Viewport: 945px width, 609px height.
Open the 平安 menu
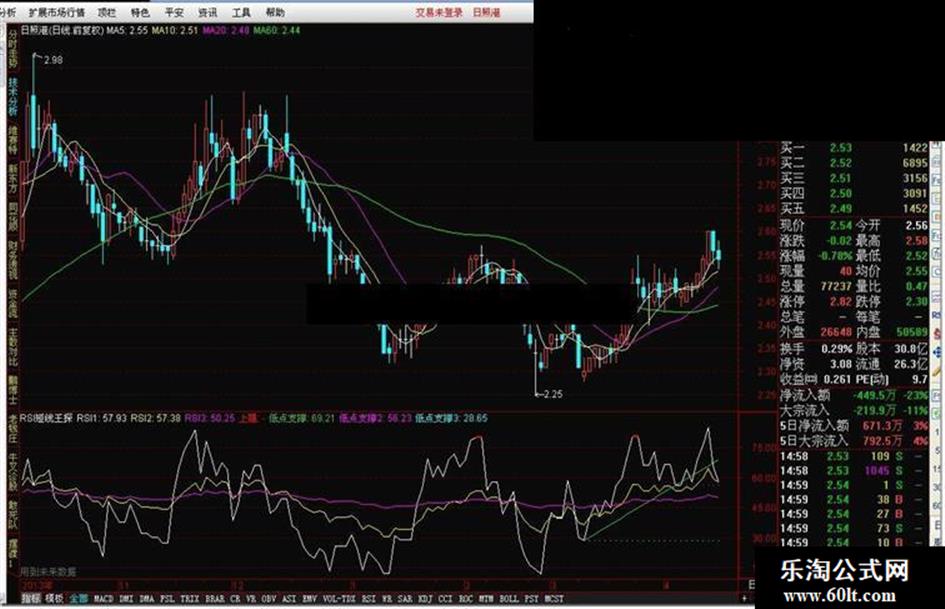tap(174, 12)
